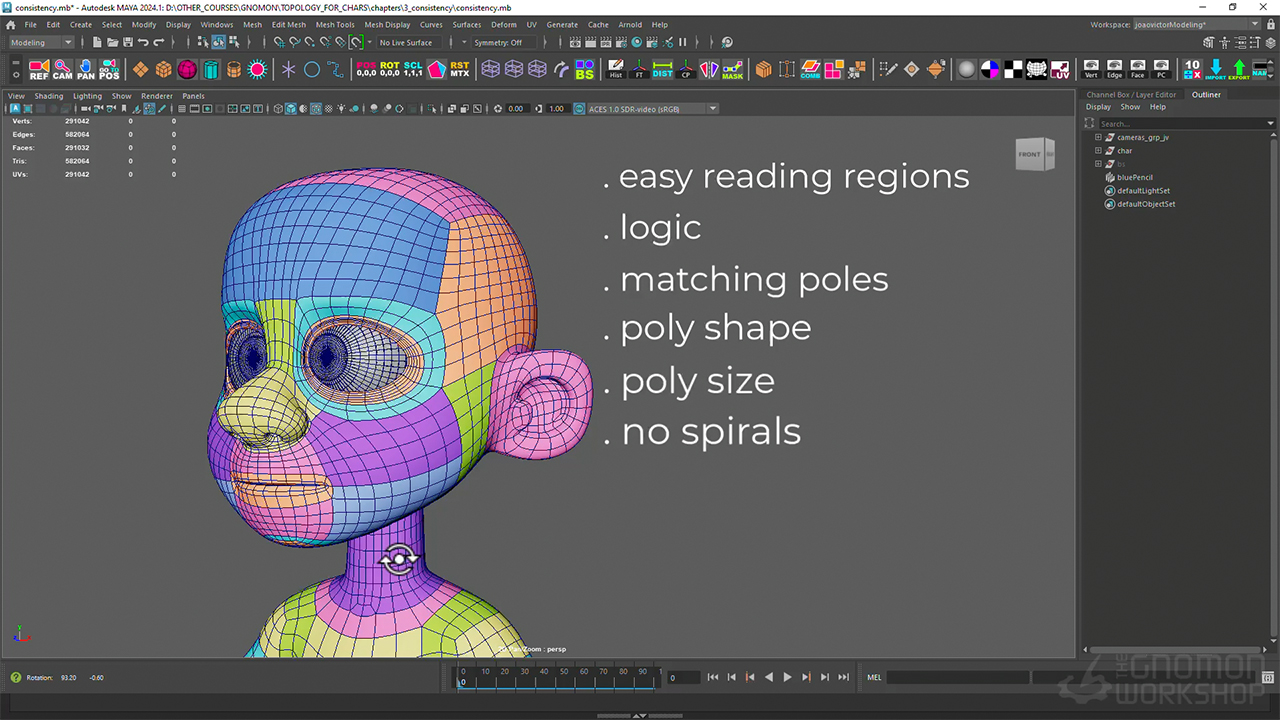
Task: Click the RST MTX shelf button
Action: (x=459, y=69)
